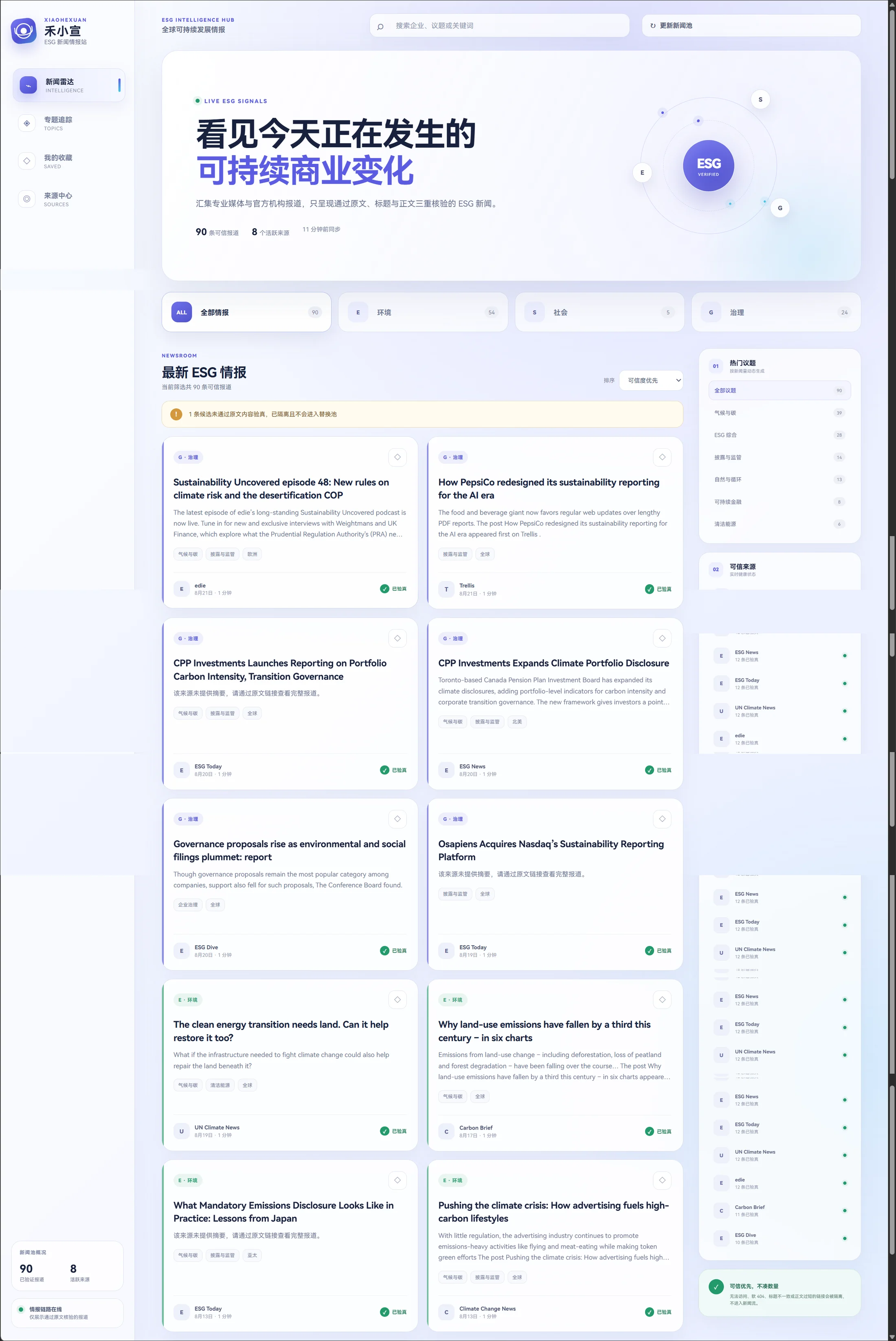The image size is (896, 1341).
Task: Click the G badge on the 治理 filter
Action: click(711, 312)
